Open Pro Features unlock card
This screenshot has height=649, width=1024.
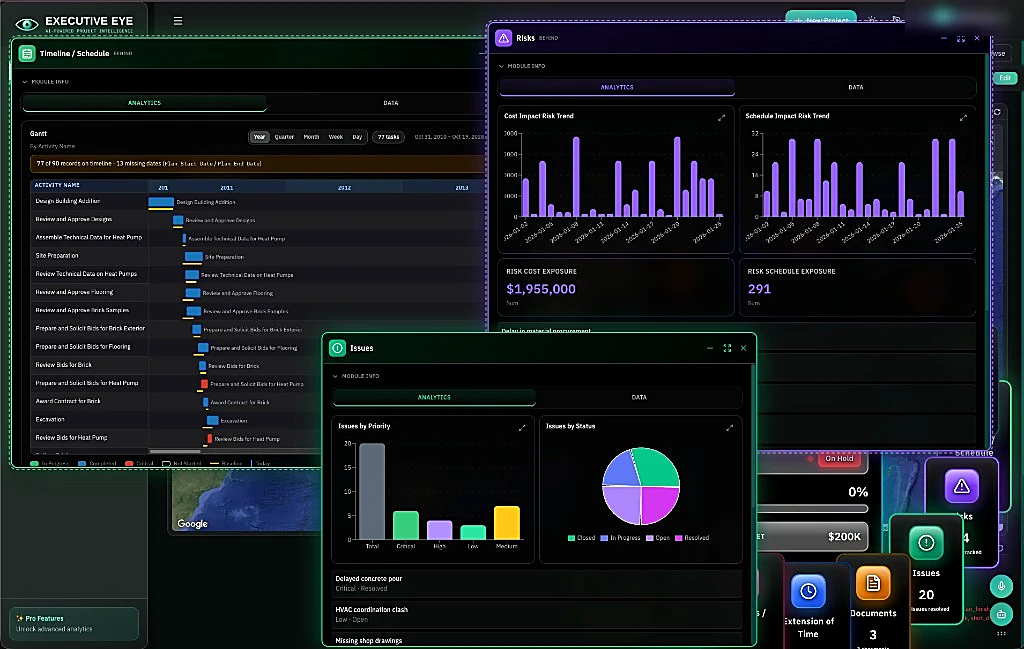point(74,624)
